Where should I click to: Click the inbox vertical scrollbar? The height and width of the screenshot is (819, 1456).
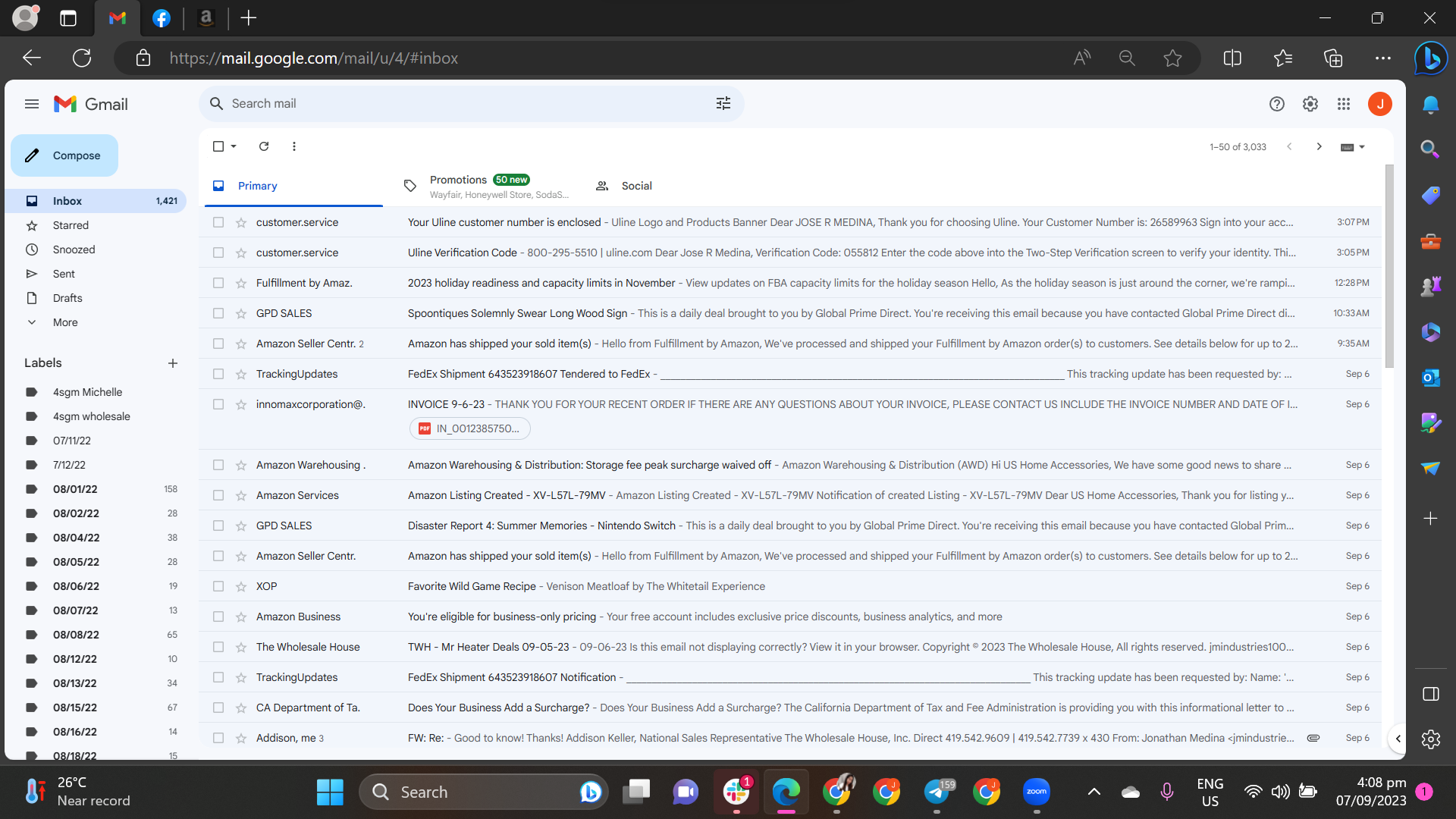(x=1389, y=265)
